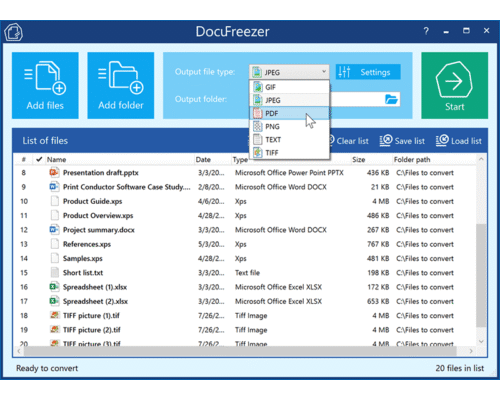Click the scroll down arrow of file list
This screenshot has width=500, height=400.
481,341
